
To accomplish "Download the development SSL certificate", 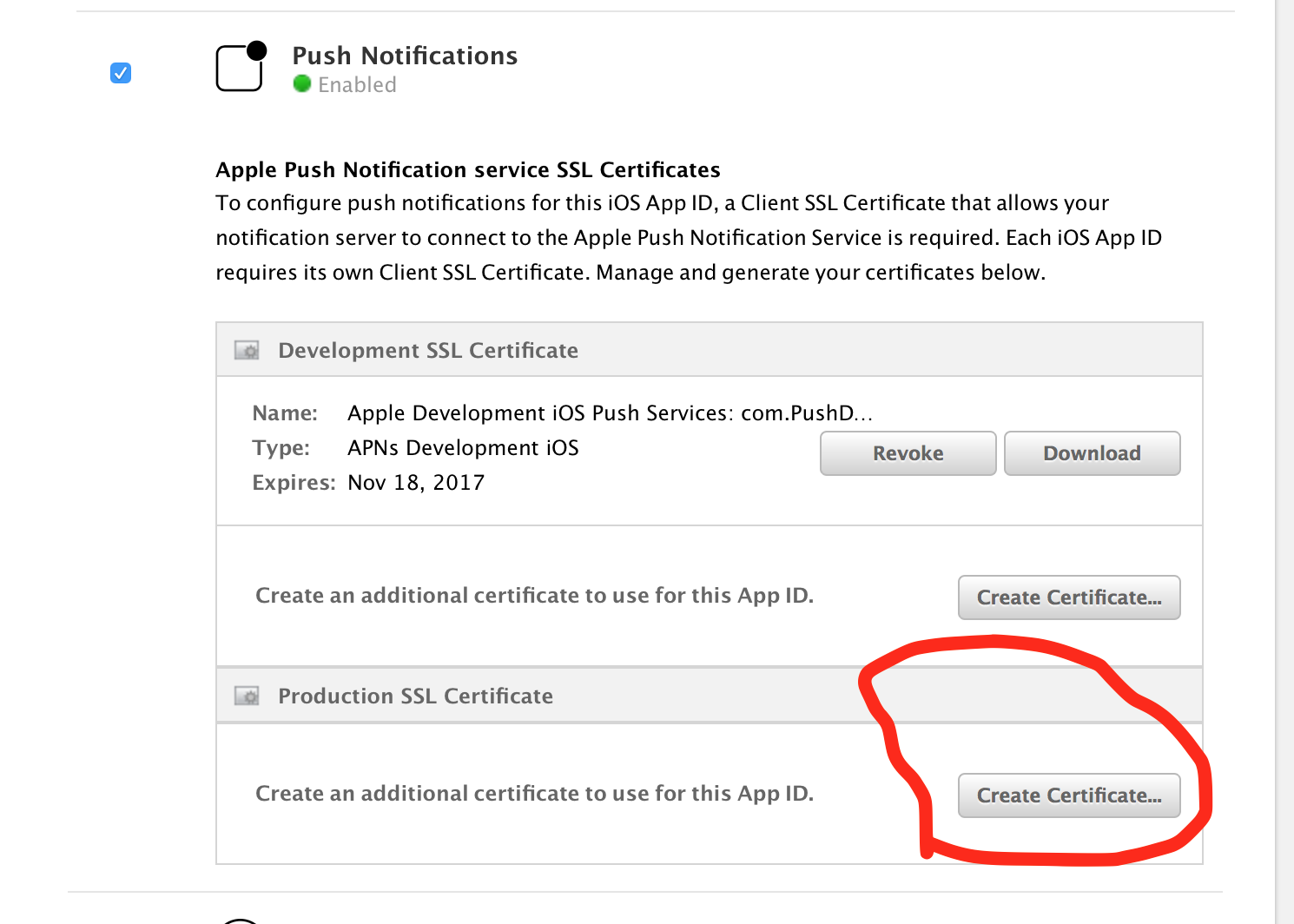I will pos(1092,453).
